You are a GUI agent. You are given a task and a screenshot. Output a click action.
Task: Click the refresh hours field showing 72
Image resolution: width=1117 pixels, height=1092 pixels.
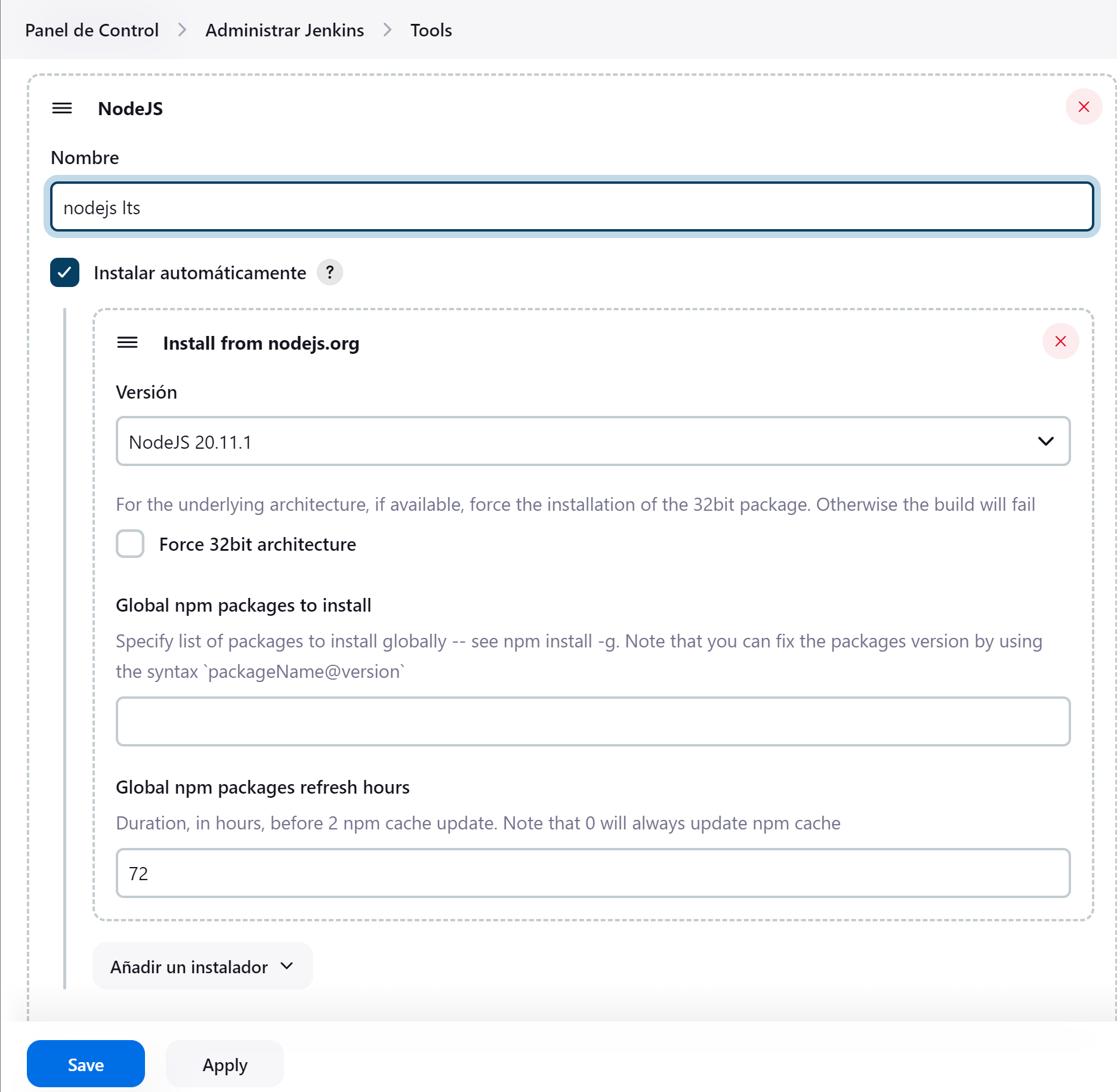pyautogui.click(x=593, y=873)
